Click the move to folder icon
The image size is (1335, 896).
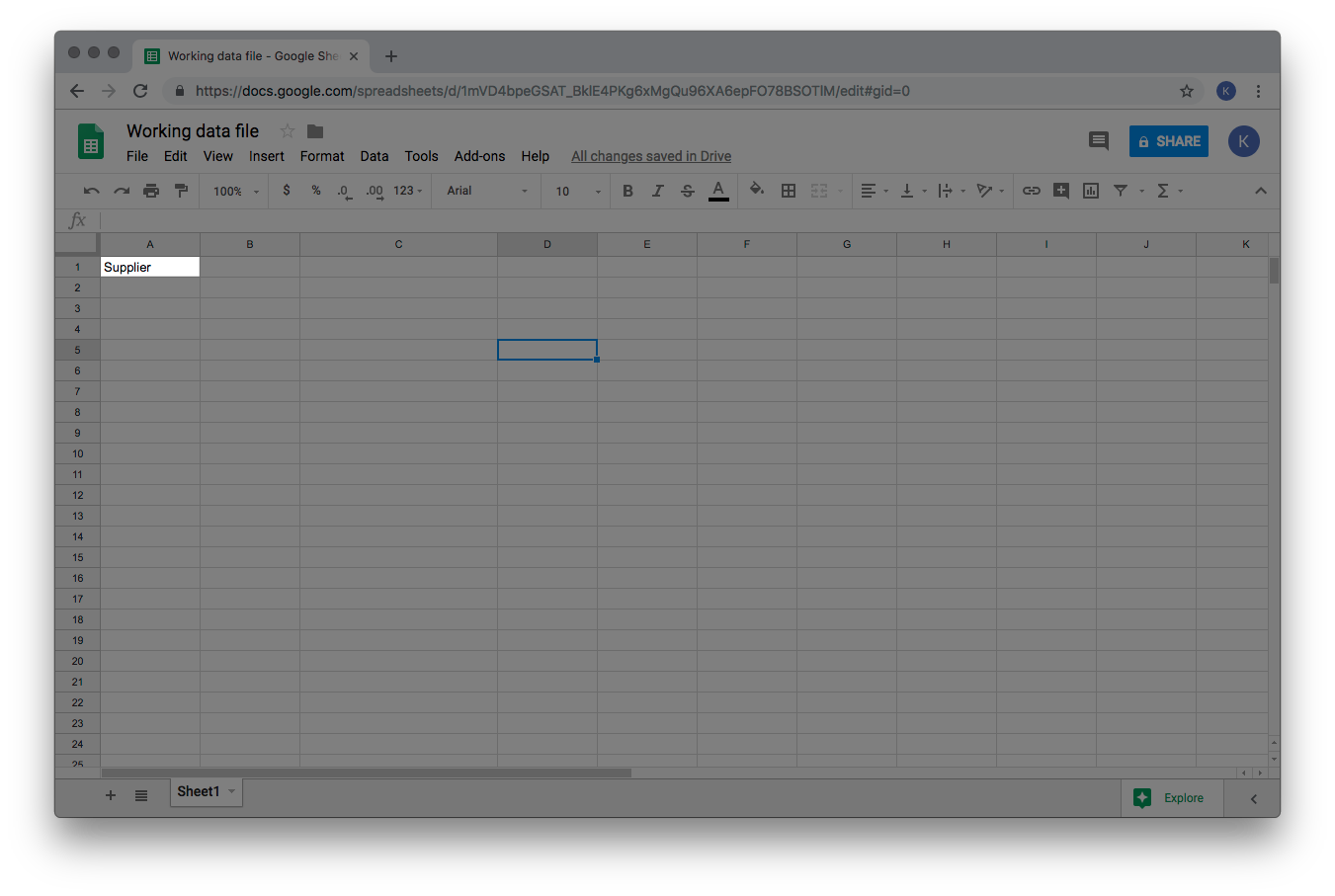tap(315, 131)
